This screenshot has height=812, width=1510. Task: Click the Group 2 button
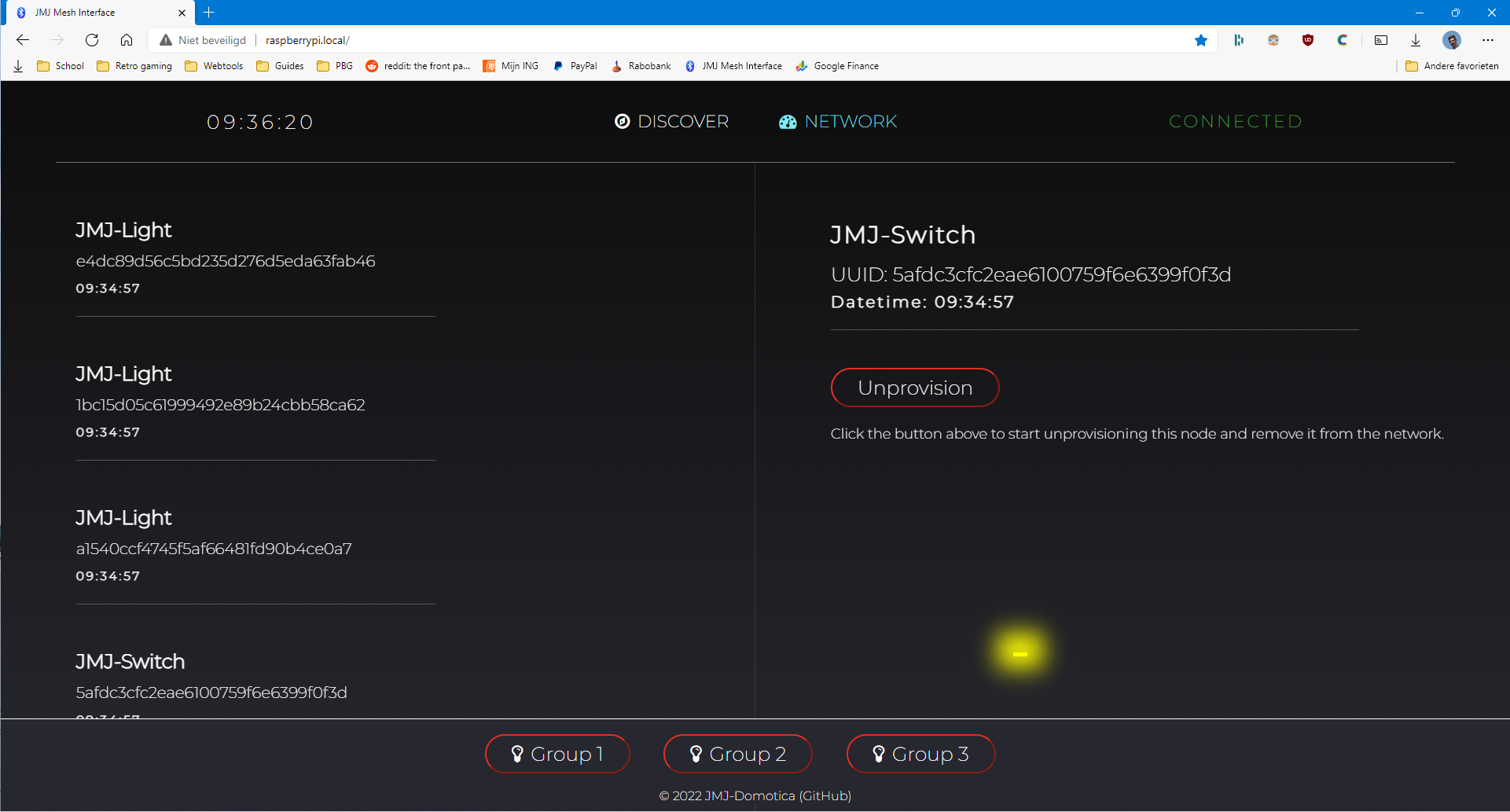point(737,753)
